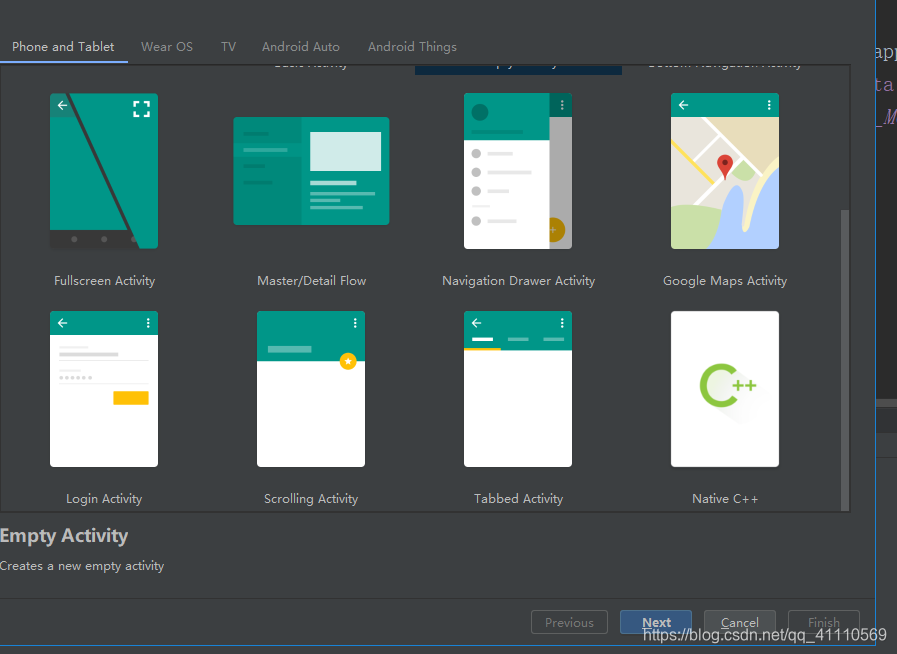Choose the Login Activity template thumbnail
The height and width of the screenshot is (654, 897).
104,389
